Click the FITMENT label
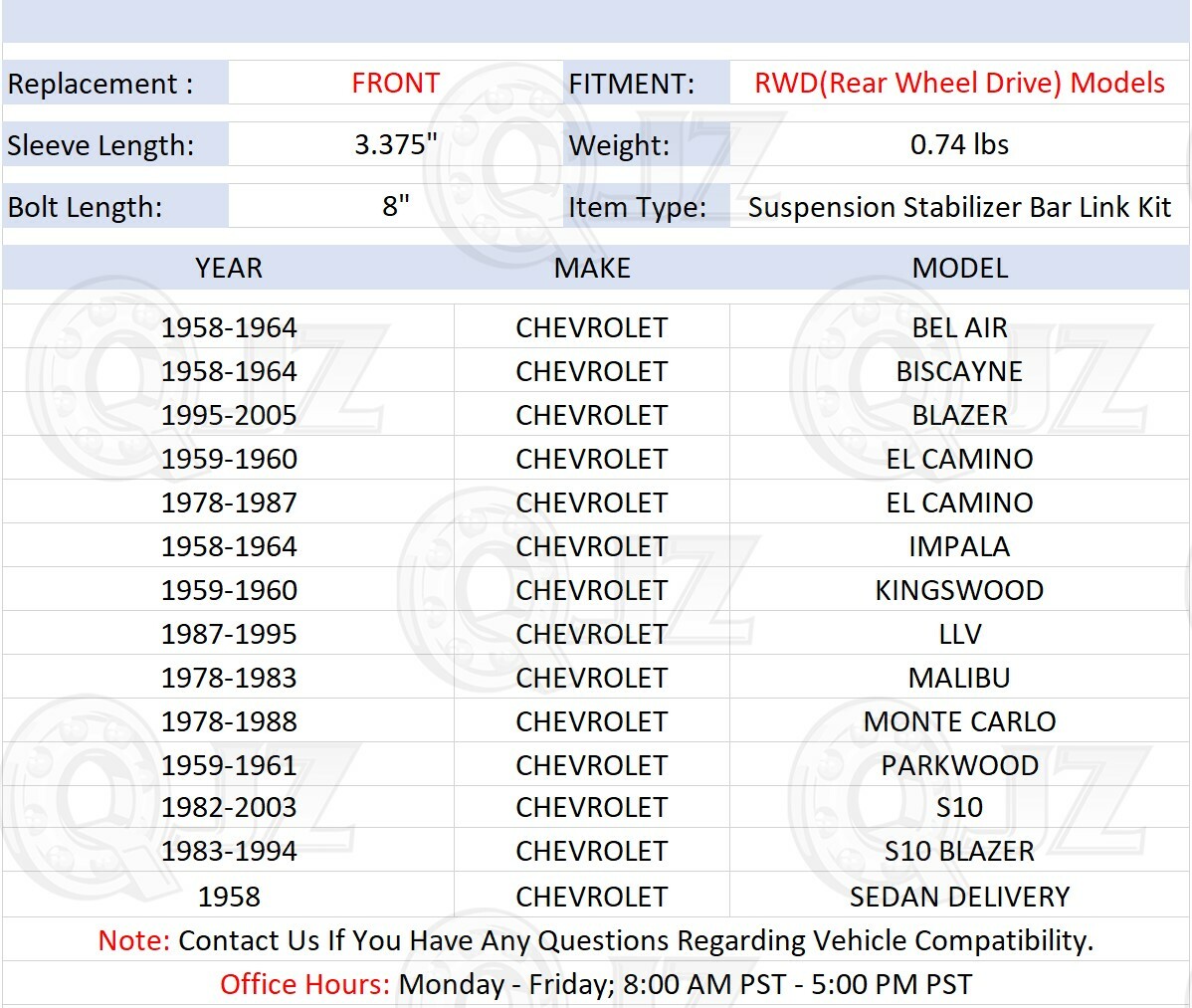 (624, 84)
